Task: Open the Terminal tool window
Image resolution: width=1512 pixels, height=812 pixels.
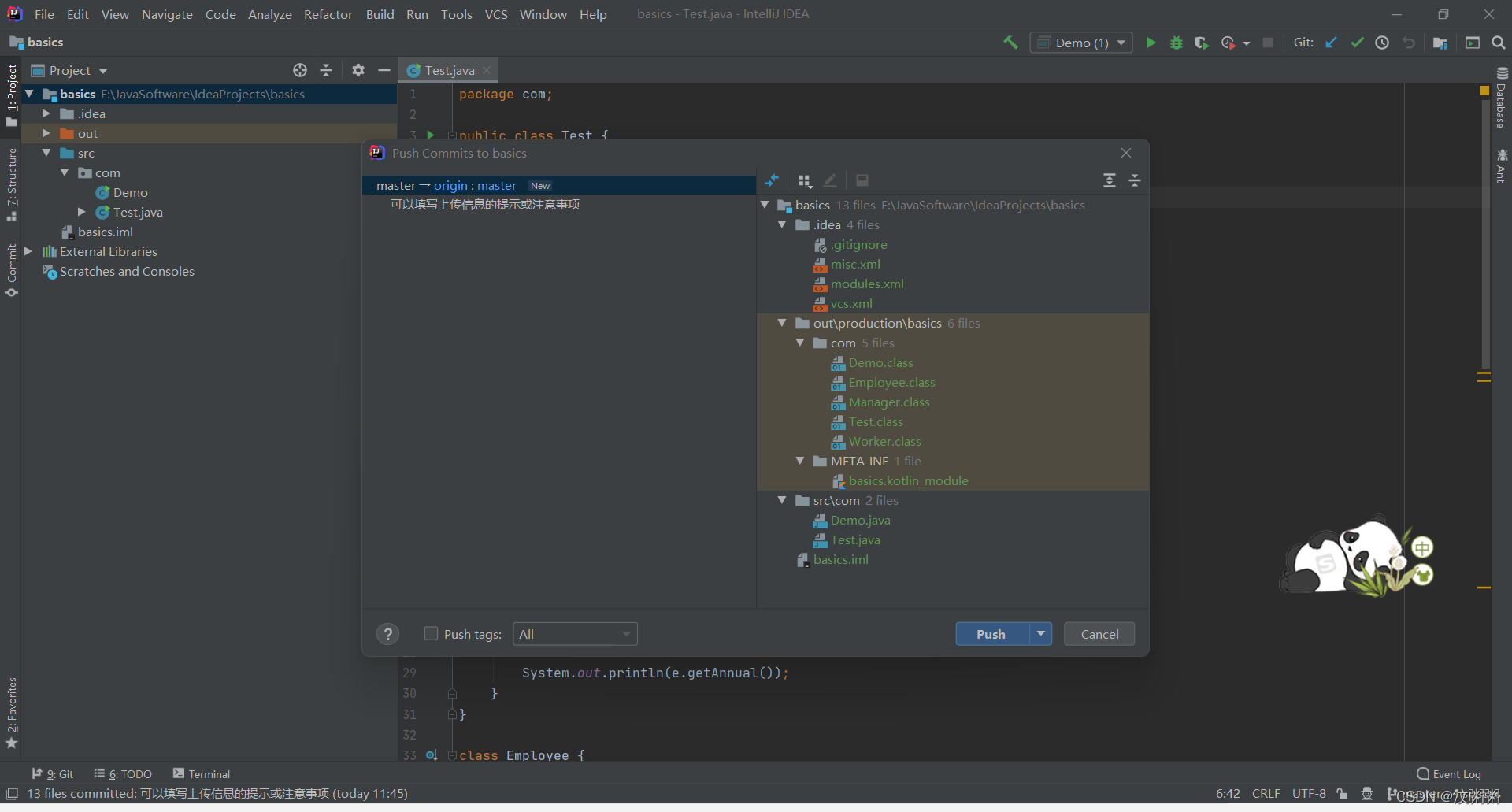Action: [202, 774]
